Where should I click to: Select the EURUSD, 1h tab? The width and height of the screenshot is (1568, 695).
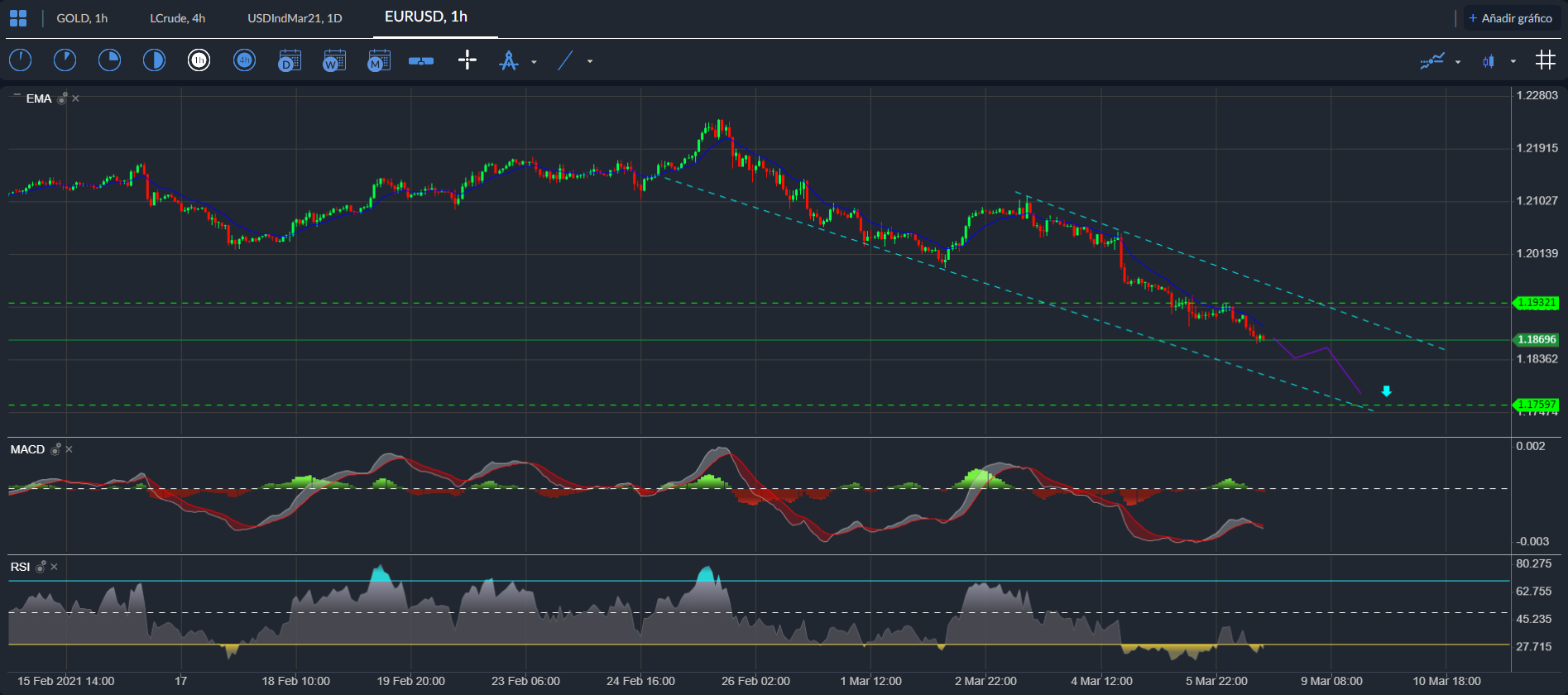pyautogui.click(x=426, y=17)
